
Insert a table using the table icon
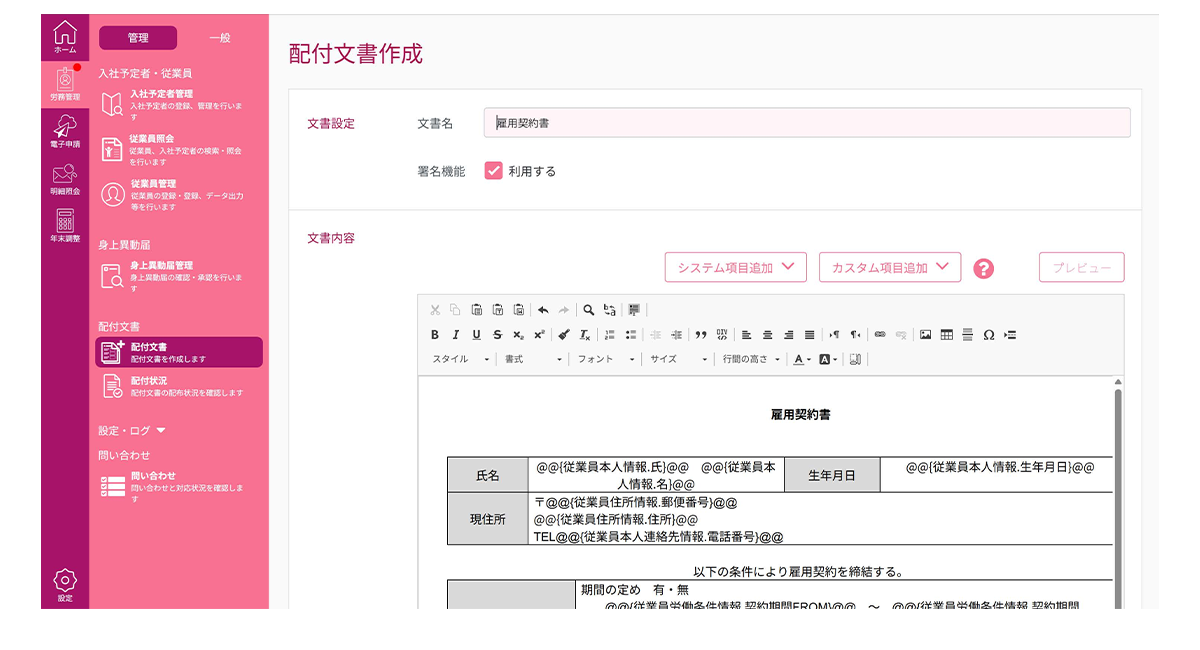click(x=946, y=335)
